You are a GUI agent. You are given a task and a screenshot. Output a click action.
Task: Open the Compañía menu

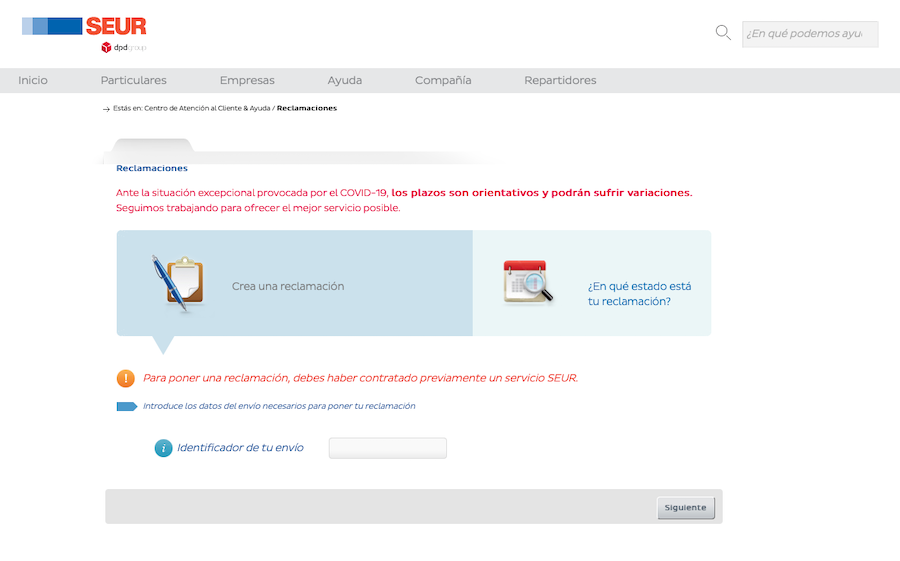coord(443,80)
